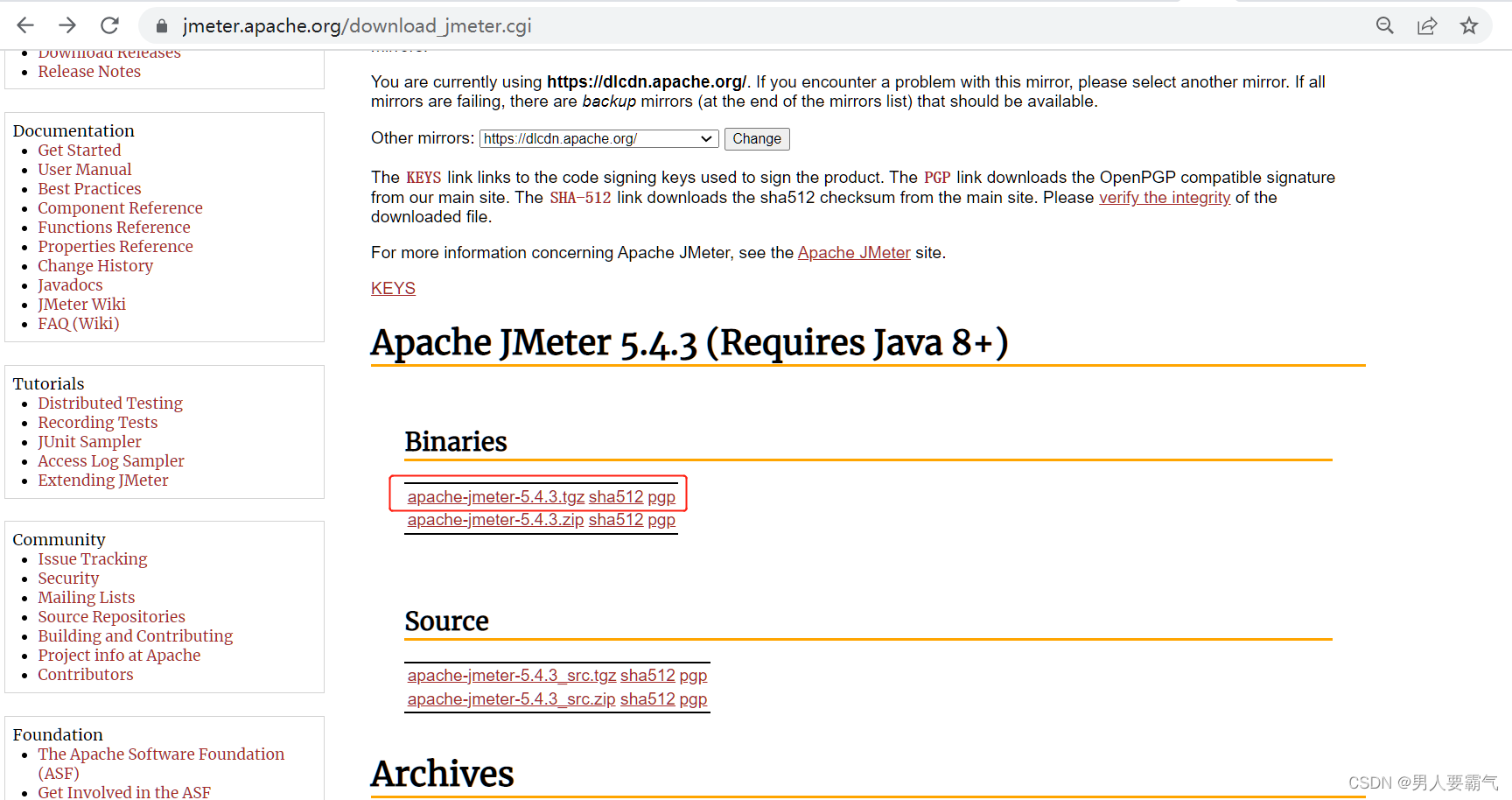Go back to the previous page
1512x800 pixels.
pyautogui.click(x=25, y=25)
